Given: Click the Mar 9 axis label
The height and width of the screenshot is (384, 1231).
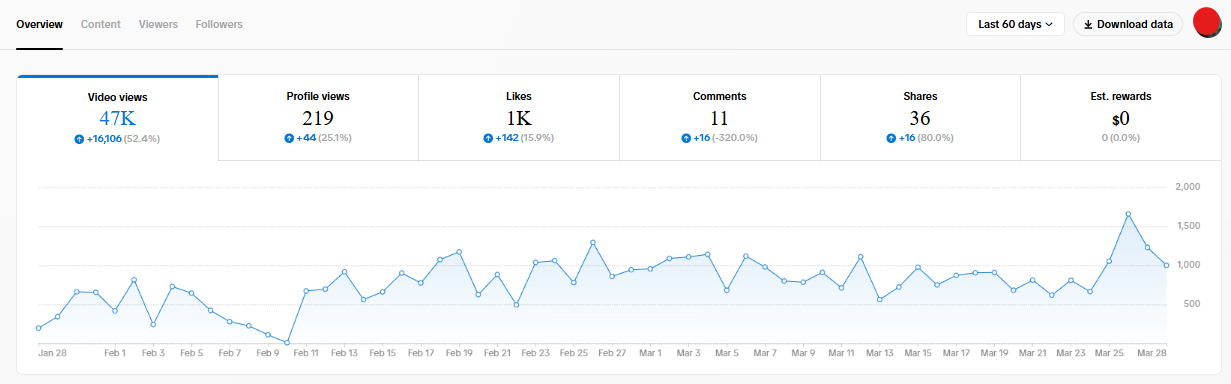Looking at the screenshot, I should tap(803, 353).
